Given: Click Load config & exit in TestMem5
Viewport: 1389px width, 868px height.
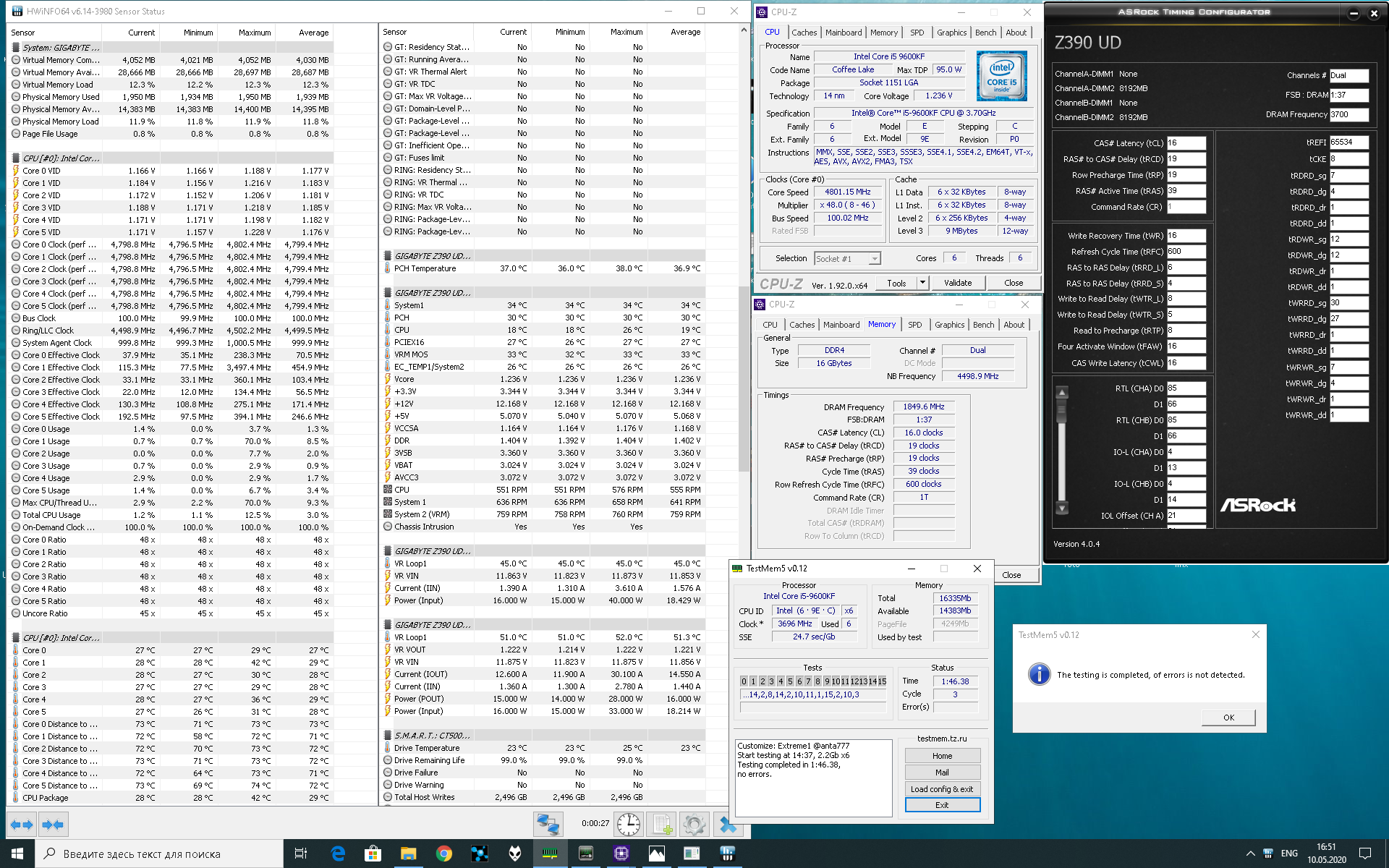Looking at the screenshot, I should tap(941, 789).
